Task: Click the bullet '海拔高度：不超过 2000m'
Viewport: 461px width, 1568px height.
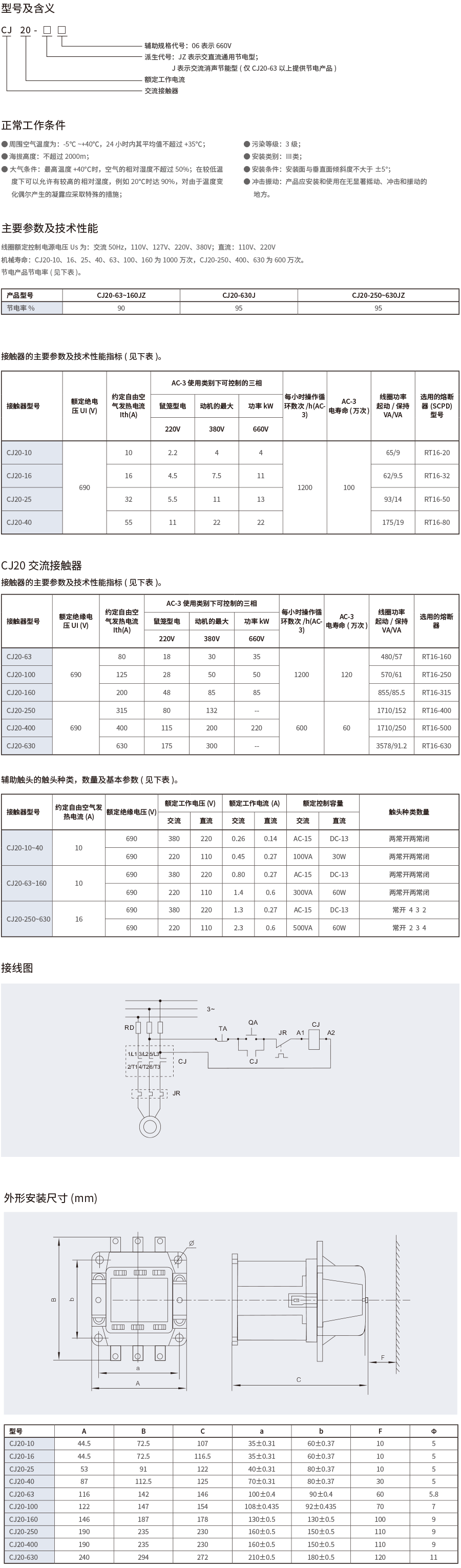Action: pos(45,156)
